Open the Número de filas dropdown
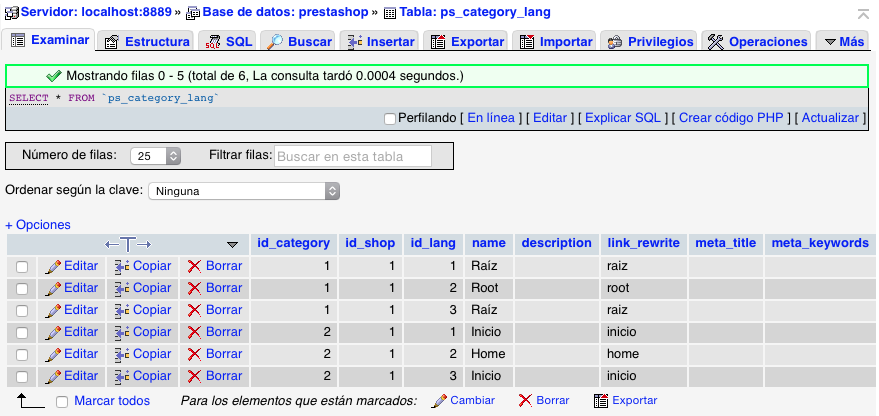The image size is (879, 416). point(155,156)
